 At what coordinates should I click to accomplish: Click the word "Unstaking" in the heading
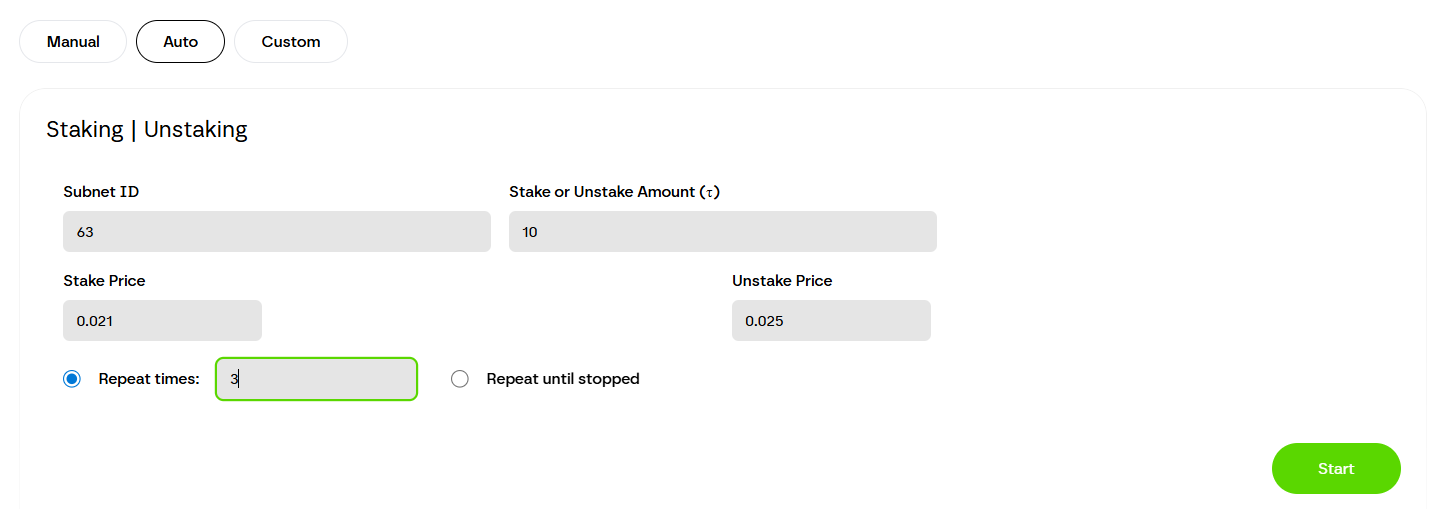[x=195, y=129]
